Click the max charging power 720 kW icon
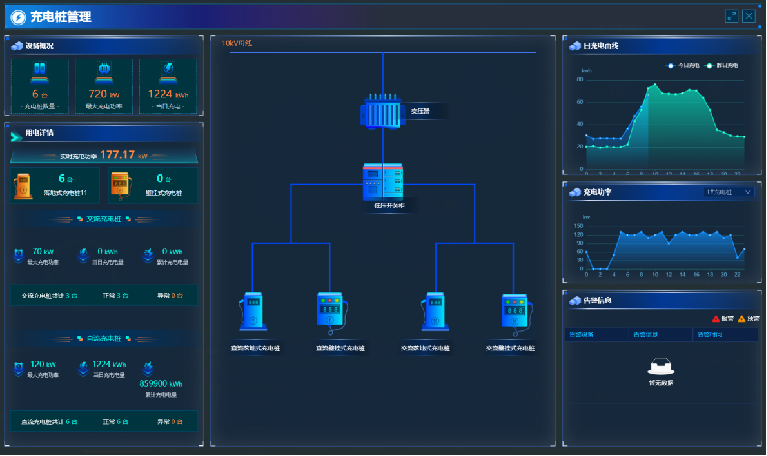The height and width of the screenshot is (456, 767). (x=103, y=73)
